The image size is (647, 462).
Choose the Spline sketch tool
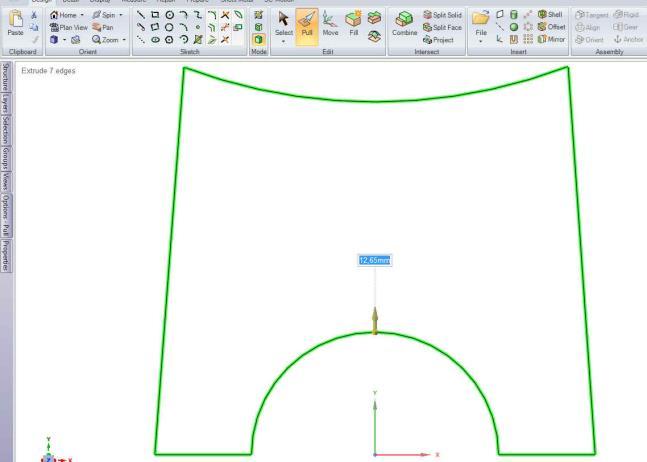[198, 15]
